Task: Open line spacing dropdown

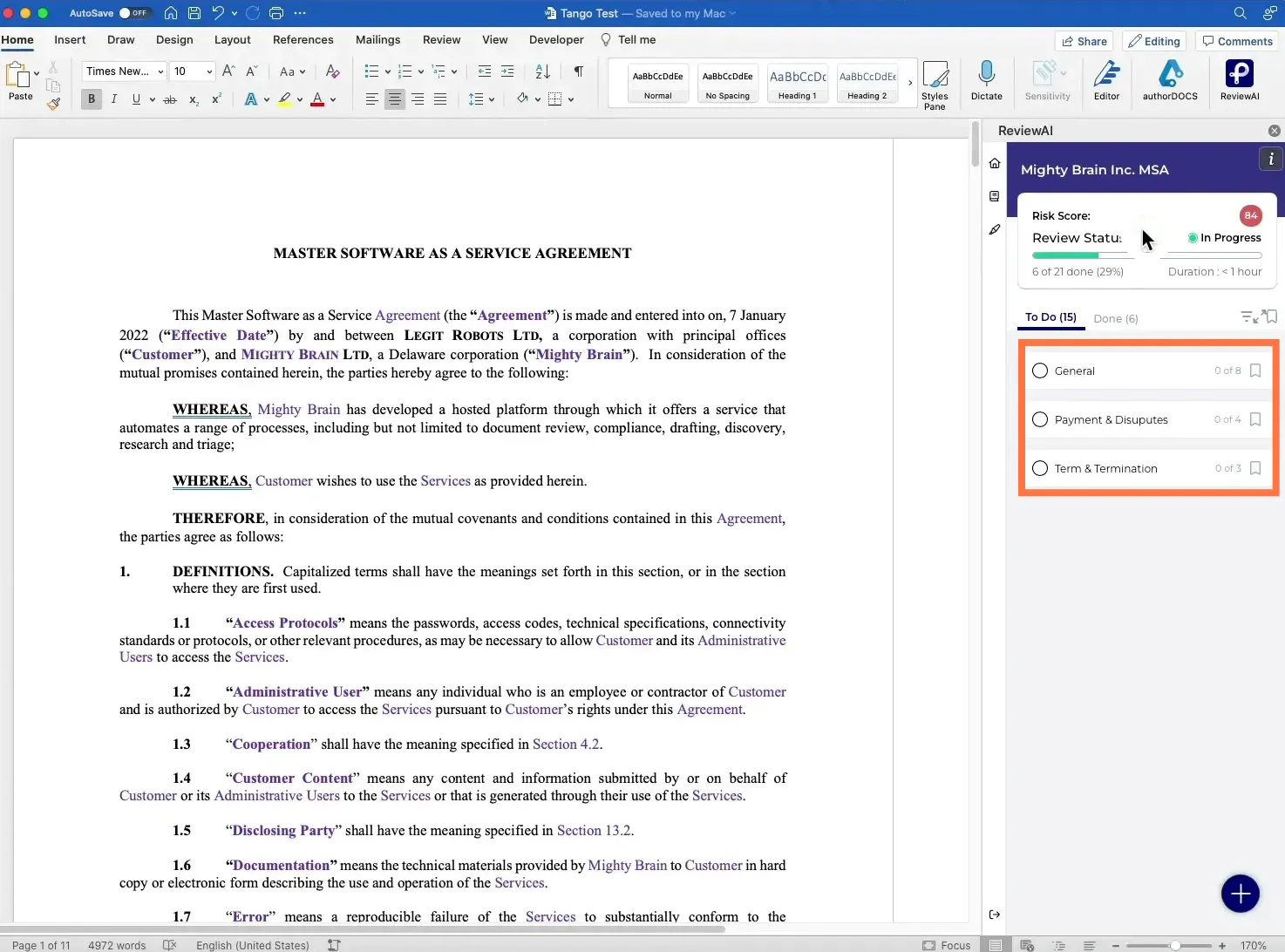Action: 481,99
